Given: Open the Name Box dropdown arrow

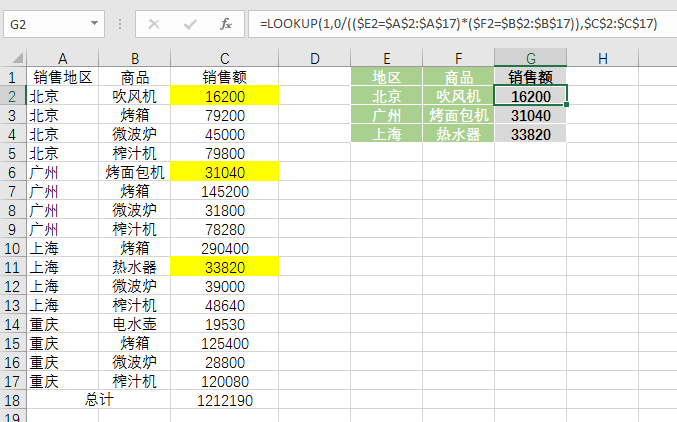Looking at the screenshot, I should click(x=94, y=23).
